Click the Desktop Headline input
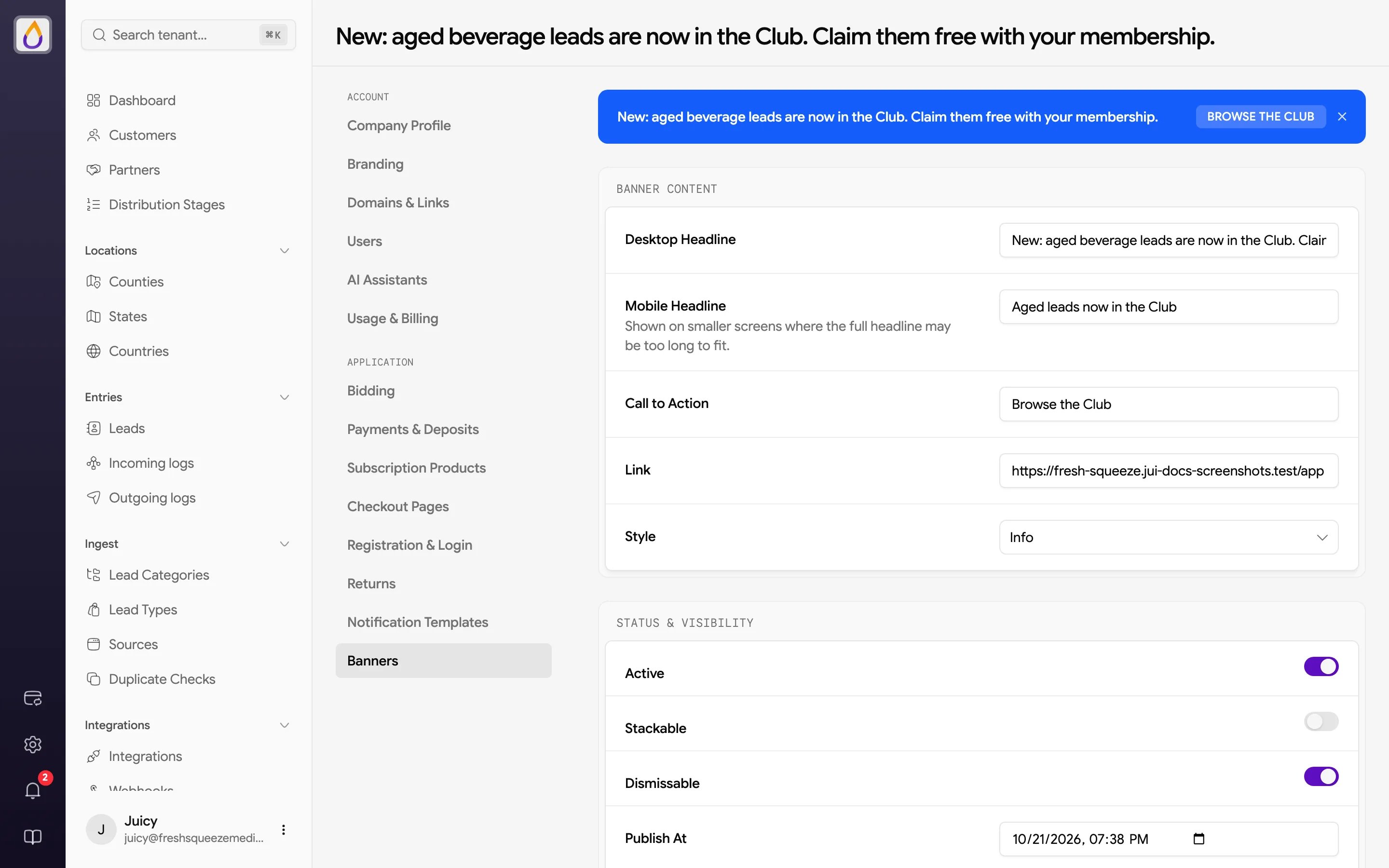The width and height of the screenshot is (1389, 868). tap(1169, 240)
